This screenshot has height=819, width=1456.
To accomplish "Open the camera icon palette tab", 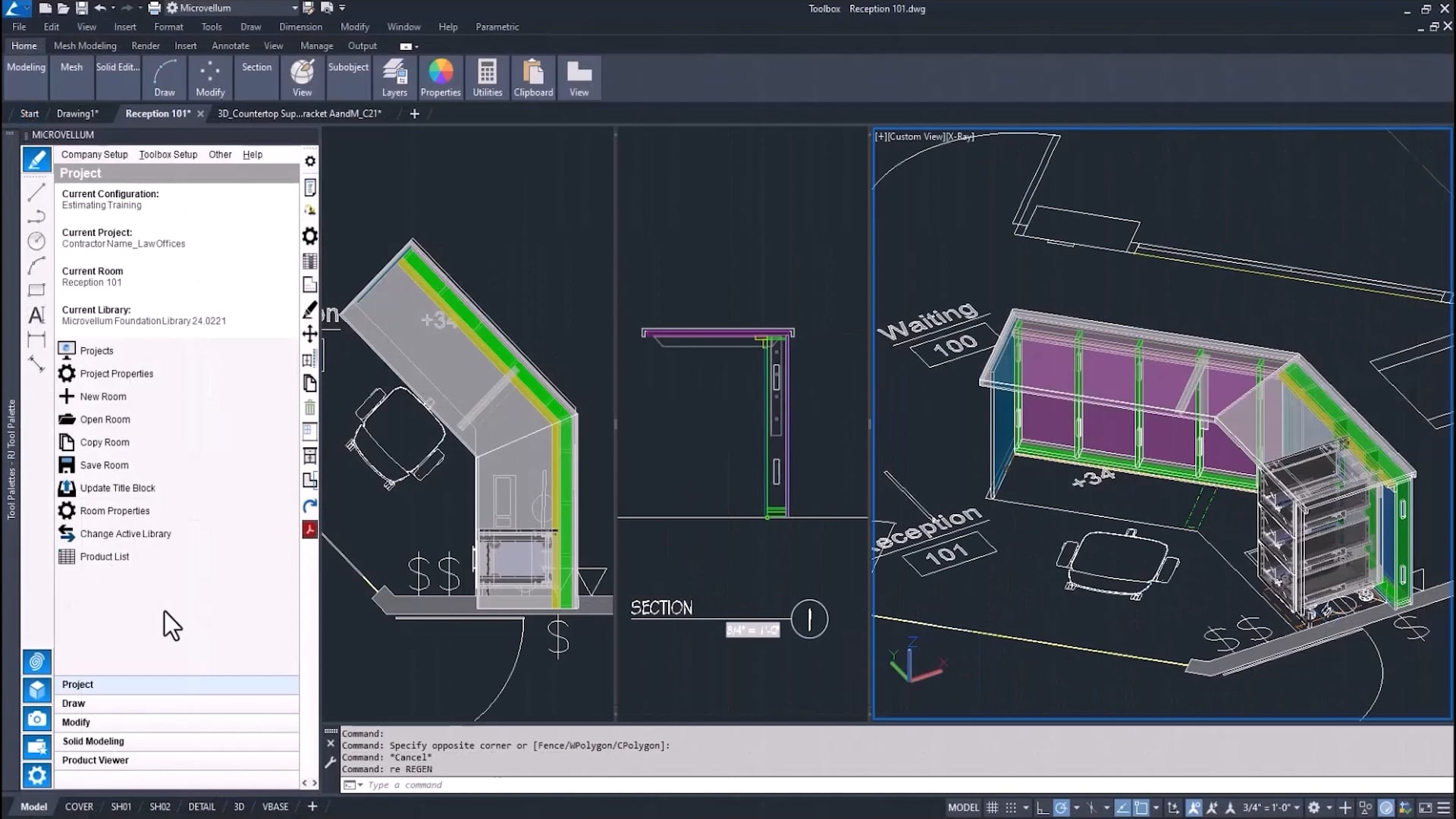I will pyautogui.click(x=36, y=718).
